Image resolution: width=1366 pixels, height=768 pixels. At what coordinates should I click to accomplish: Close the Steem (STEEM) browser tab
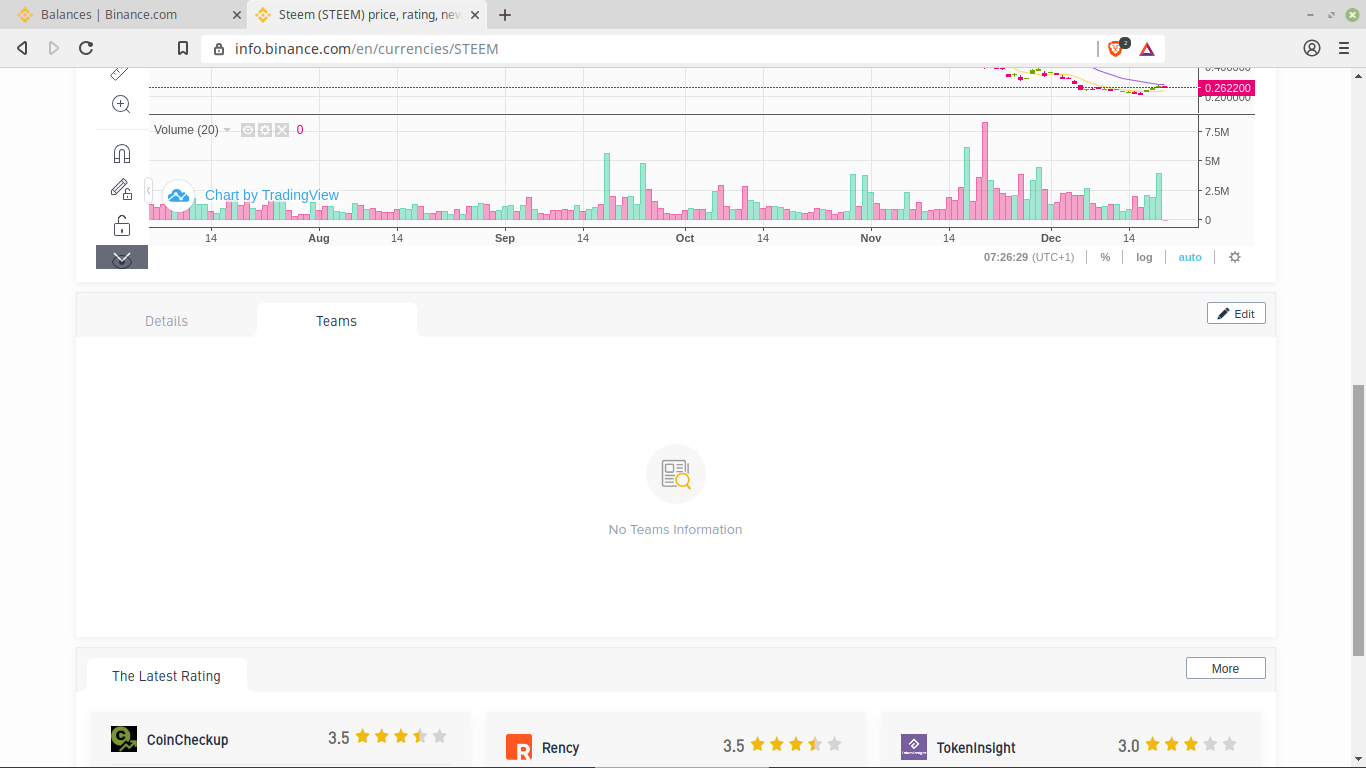click(x=476, y=15)
